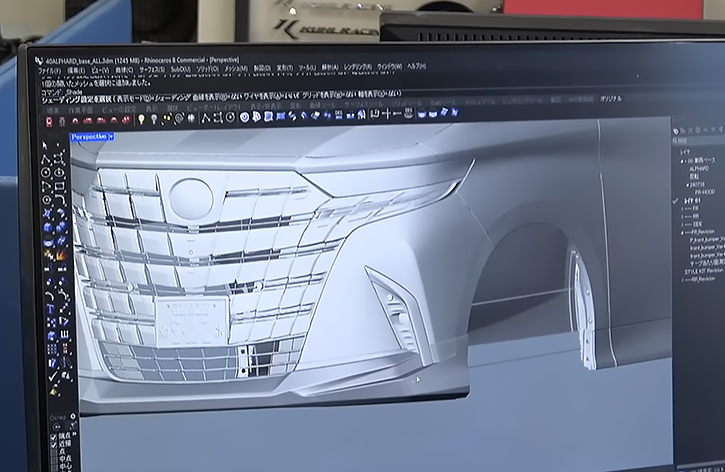The width and height of the screenshot is (725, 472).
Task: Open the レンダリング(R) menu
Action: (x=357, y=67)
